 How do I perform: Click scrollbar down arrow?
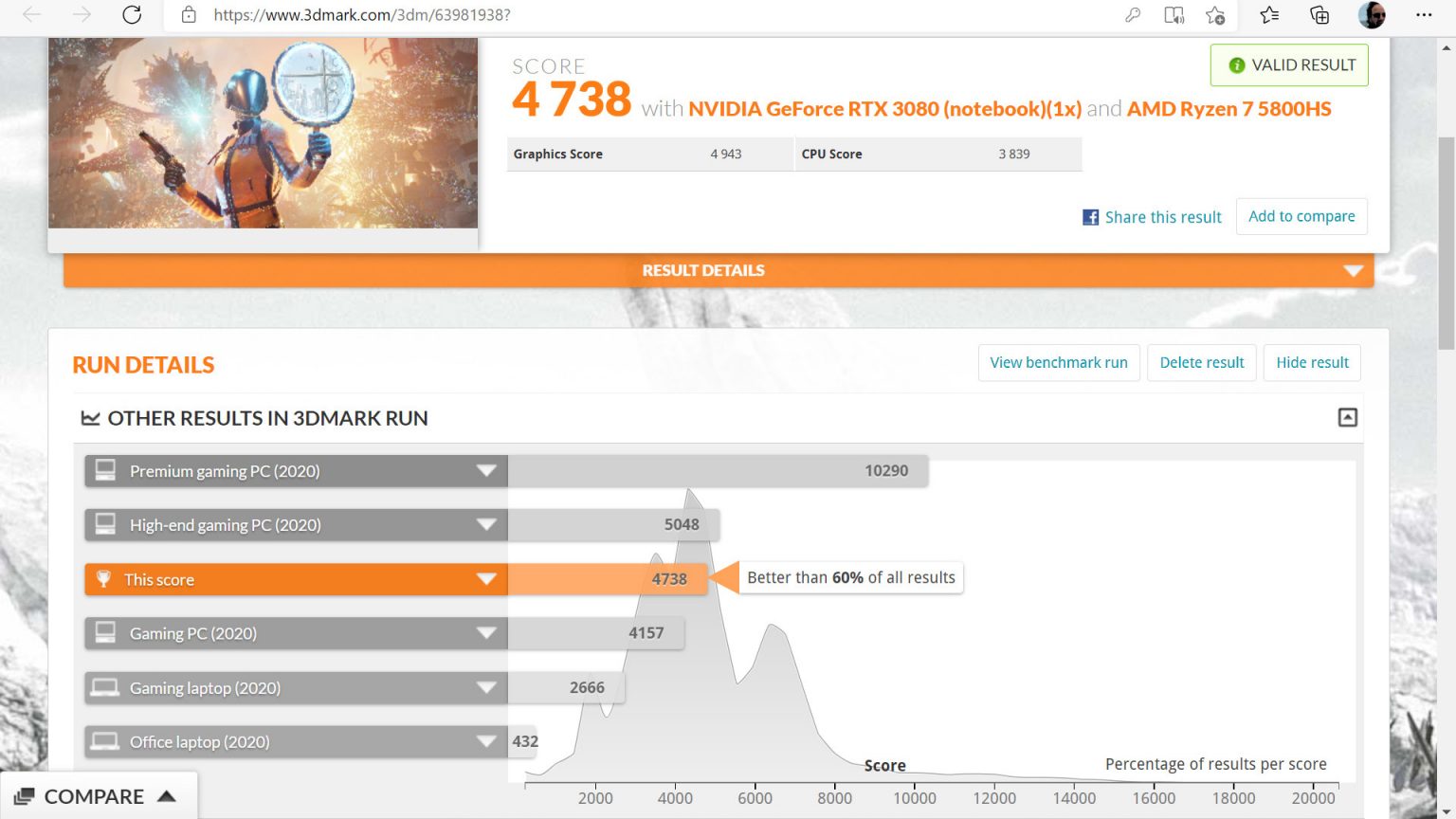(x=1447, y=811)
